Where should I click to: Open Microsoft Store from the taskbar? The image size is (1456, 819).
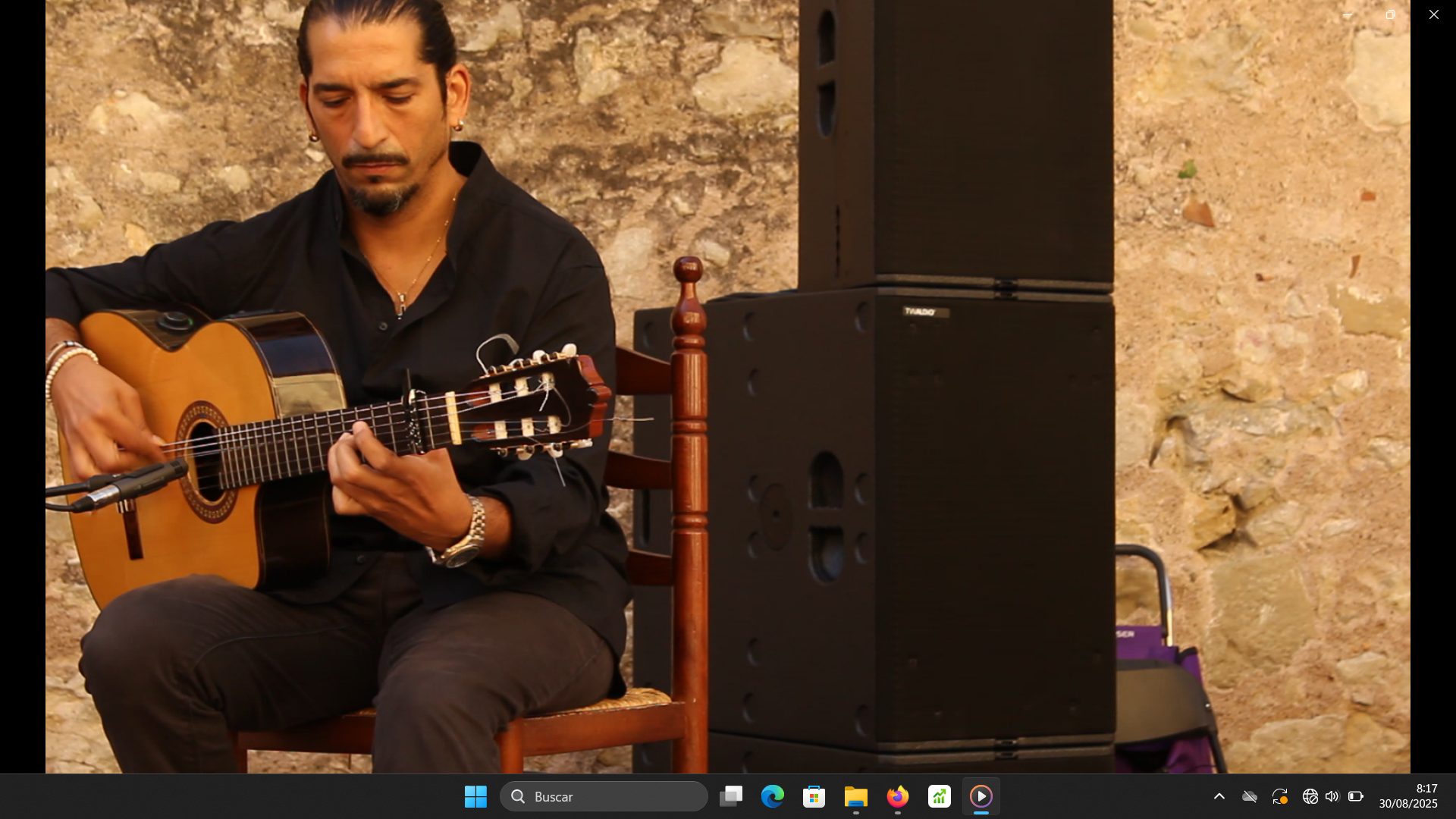tap(814, 796)
